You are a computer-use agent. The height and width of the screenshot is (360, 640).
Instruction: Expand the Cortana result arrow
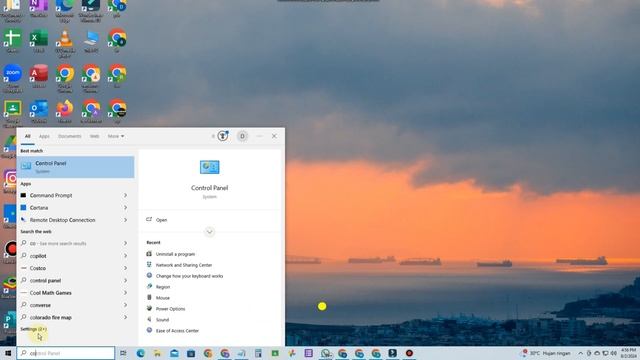pyautogui.click(x=125, y=208)
